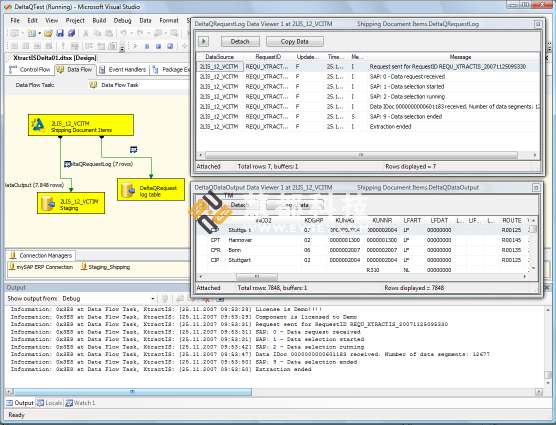Click the Cut scissors toolbar icon
This screenshot has width=556, height=425.
[x=86, y=34]
